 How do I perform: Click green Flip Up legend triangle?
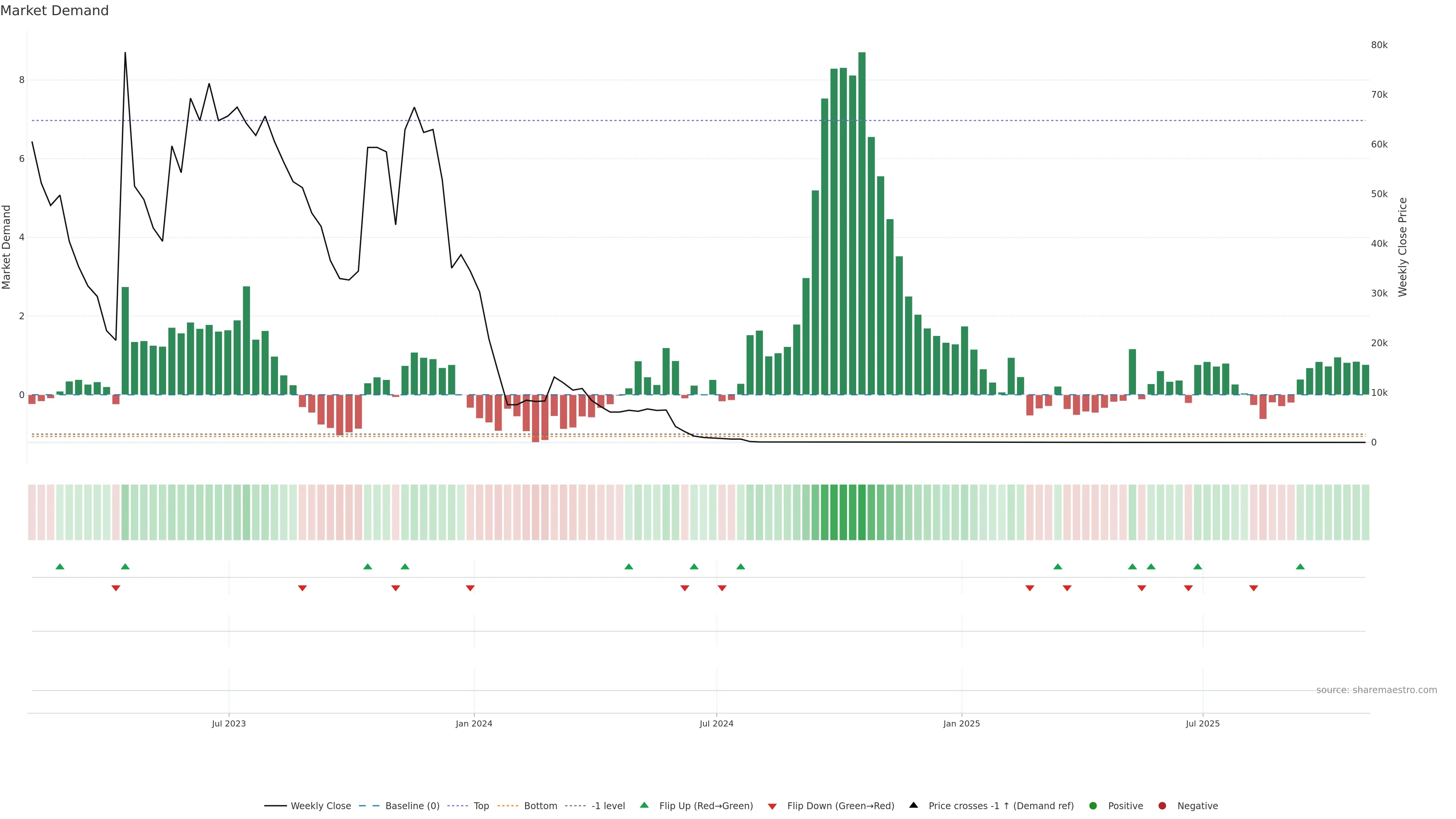tap(644, 805)
